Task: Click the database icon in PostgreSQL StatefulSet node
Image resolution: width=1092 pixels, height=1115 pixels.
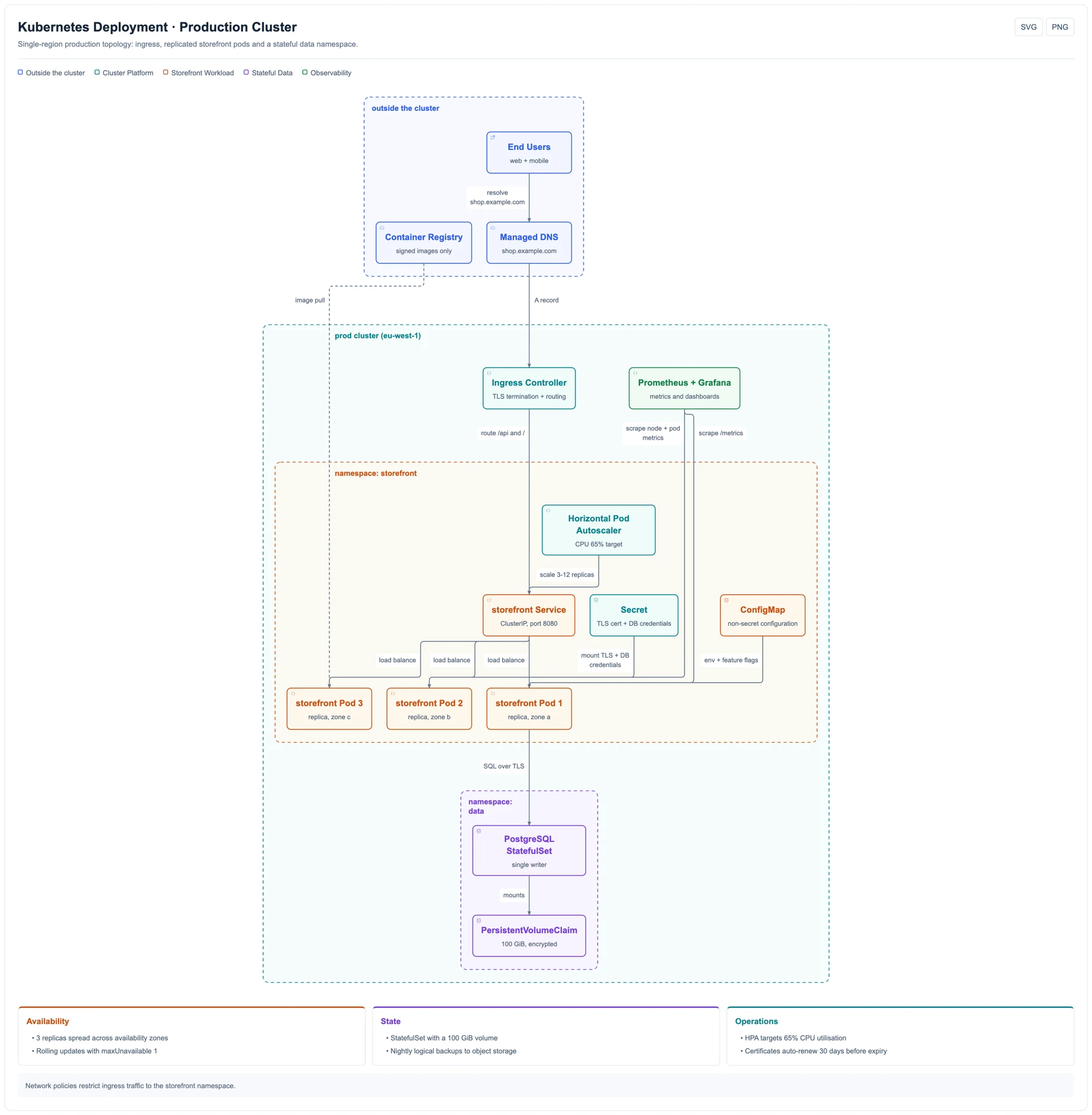Action: point(479,831)
